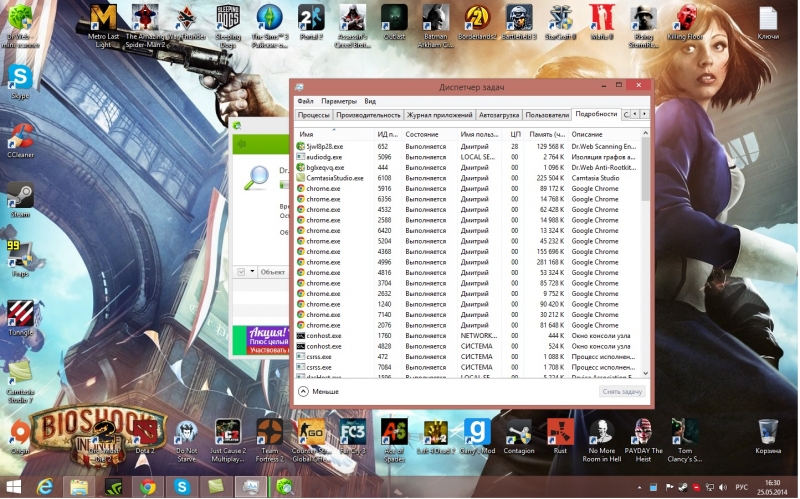Select the Подробности tab
This screenshot has height=499, width=800.
[596, 114]
